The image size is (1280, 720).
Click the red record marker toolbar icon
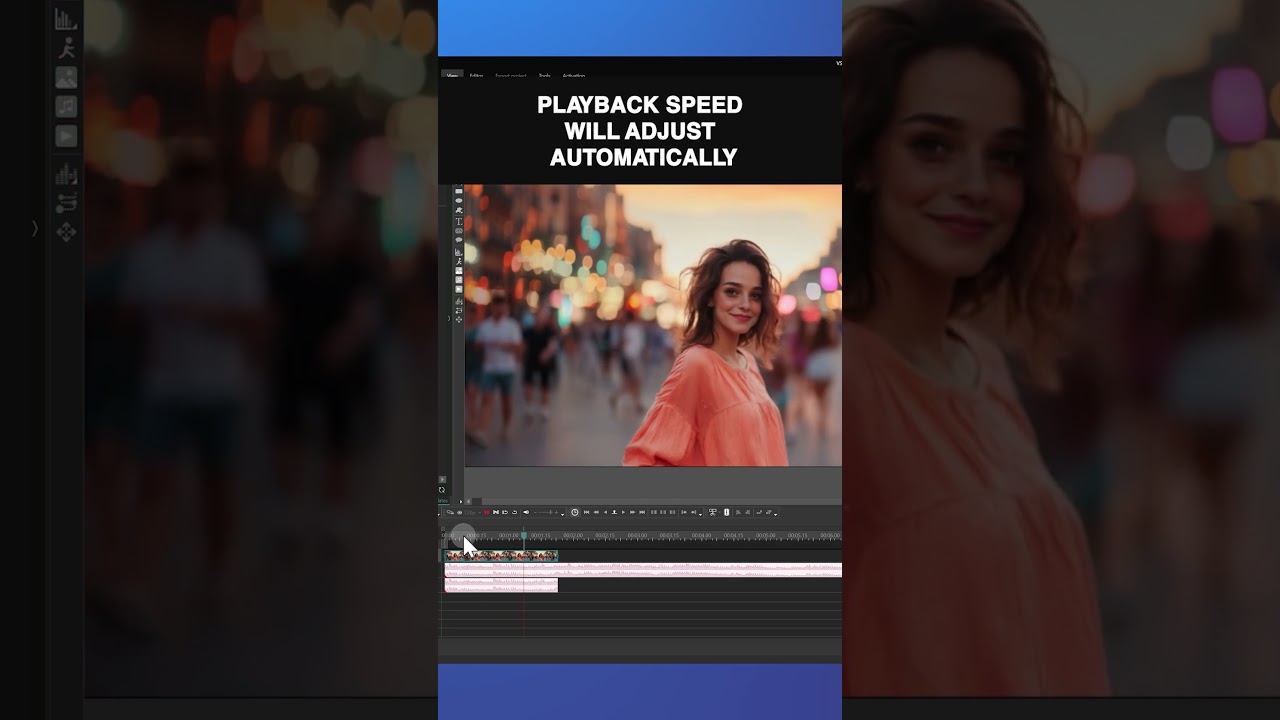click(487, 512)
